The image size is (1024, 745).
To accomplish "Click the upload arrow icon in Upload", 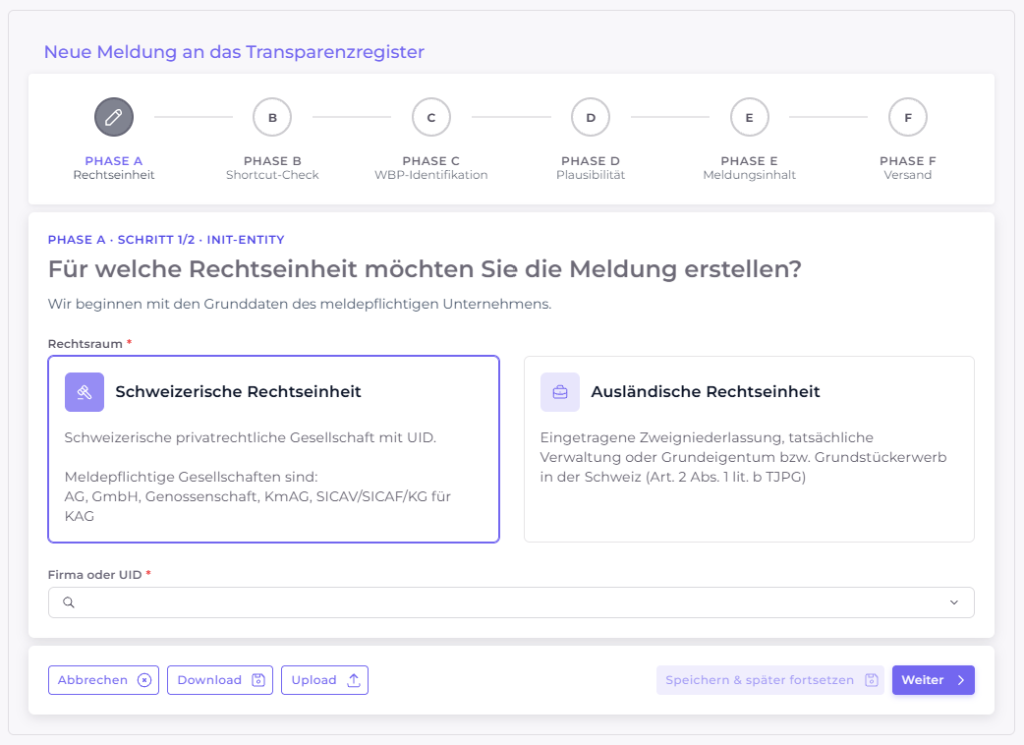I will point(353,680).
